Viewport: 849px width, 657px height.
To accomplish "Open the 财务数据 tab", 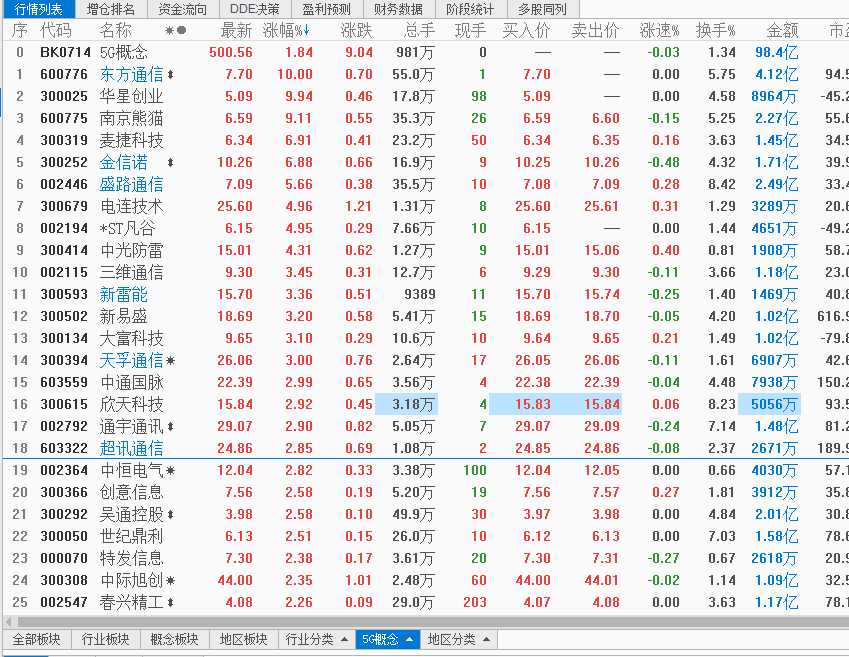I will click(399, 9).
